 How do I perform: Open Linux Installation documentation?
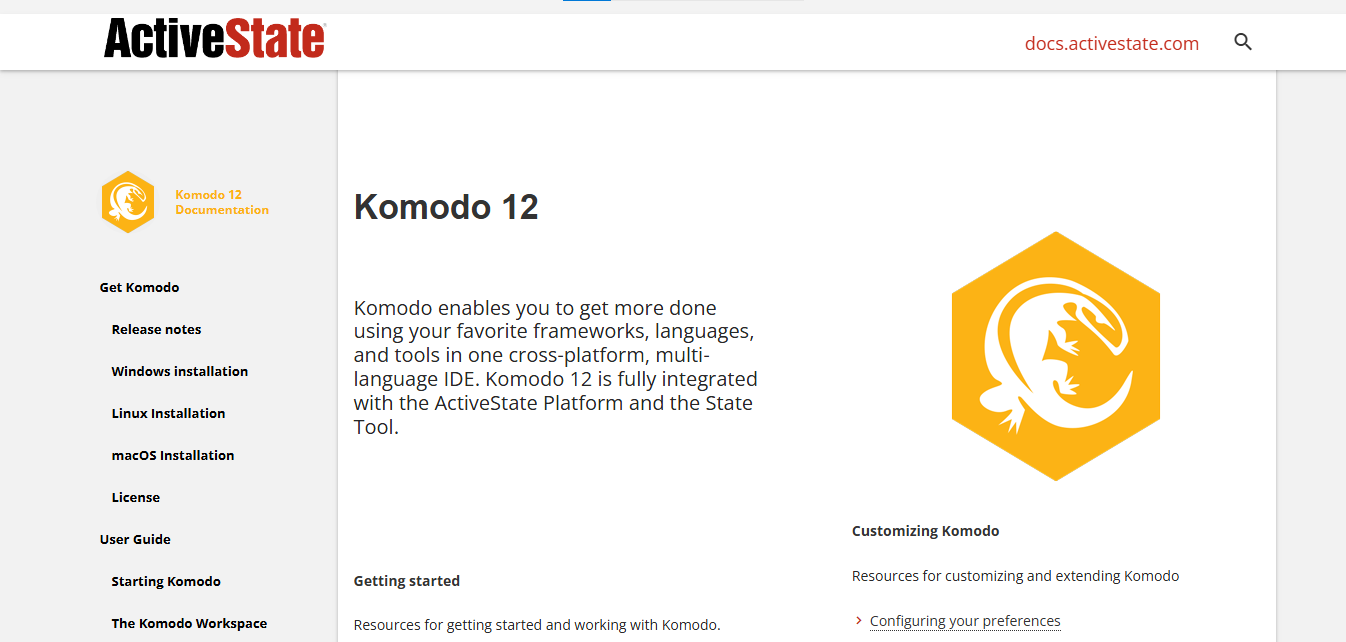pyautogui.click(x=168, y=413)
